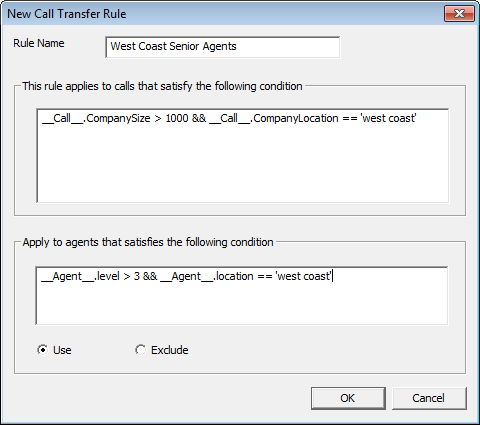480x425 pixels.
Task: Click 'west coast' in call condition
Action: [388, 118]
